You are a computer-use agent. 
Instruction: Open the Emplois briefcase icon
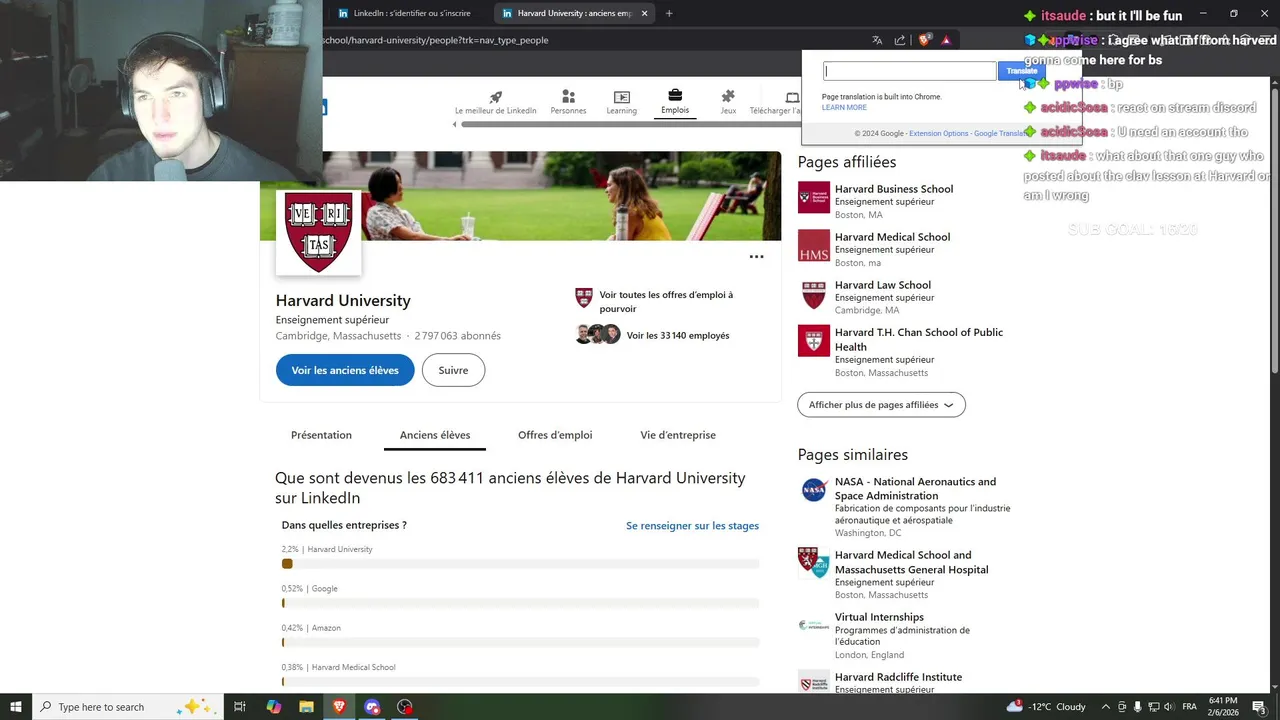pyautogui.click(x=675, y=95)
